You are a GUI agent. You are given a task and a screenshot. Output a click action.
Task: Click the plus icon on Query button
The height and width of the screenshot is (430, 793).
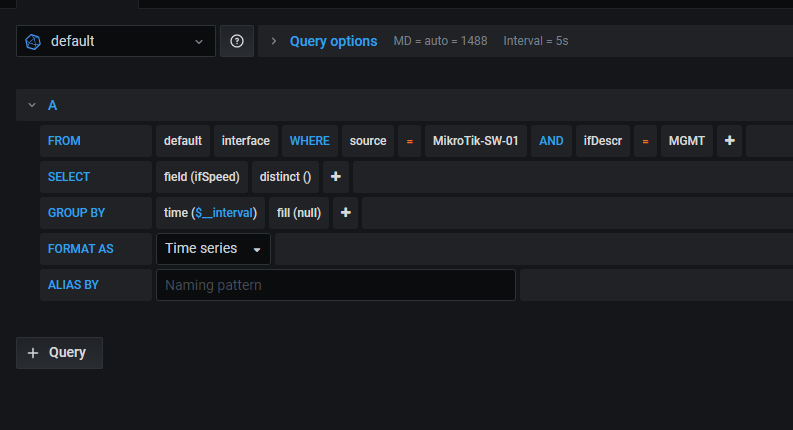[x=33, y=353]
